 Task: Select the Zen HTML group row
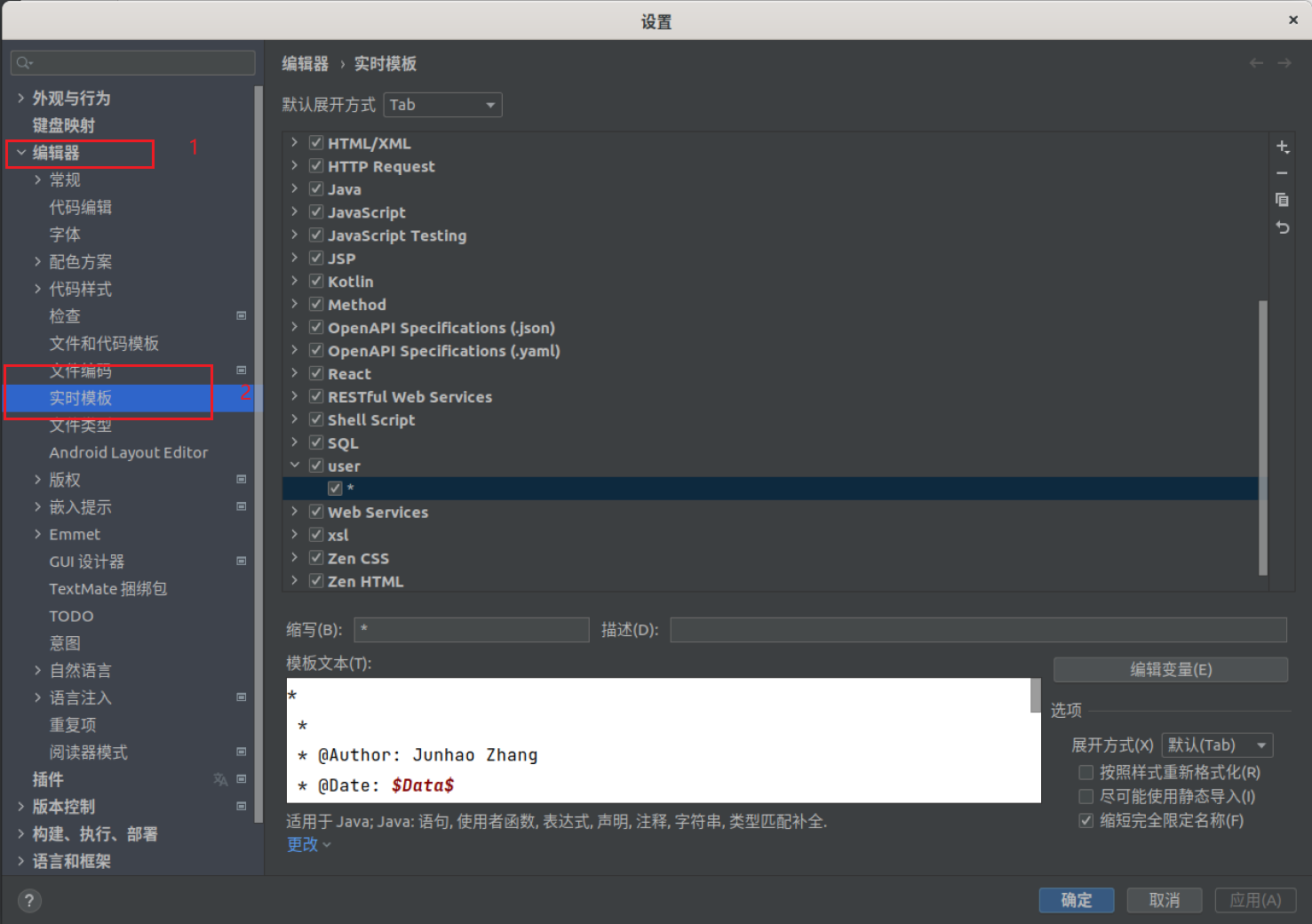pos(771,581)
